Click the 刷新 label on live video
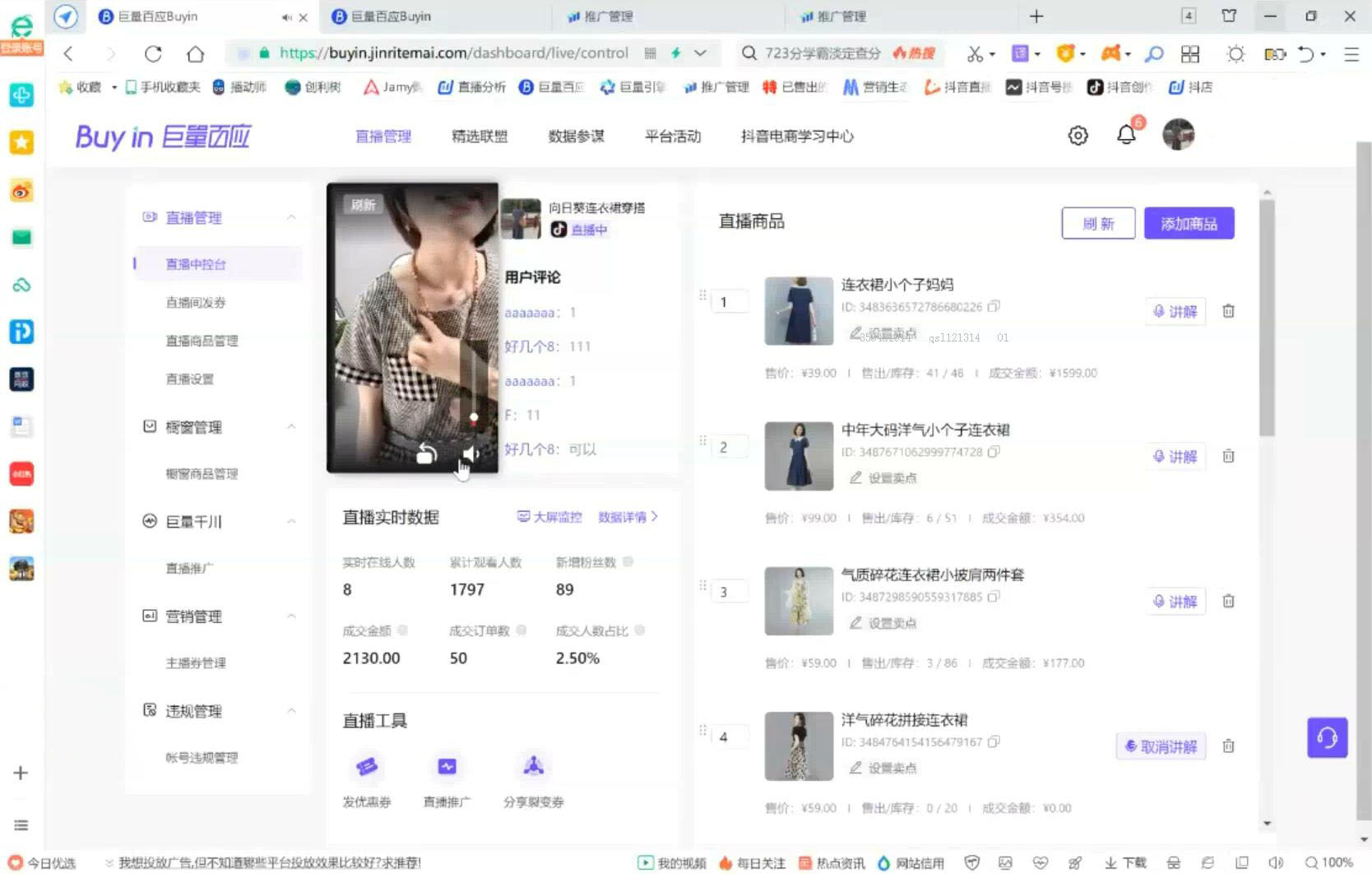 [x=363, y=204]
